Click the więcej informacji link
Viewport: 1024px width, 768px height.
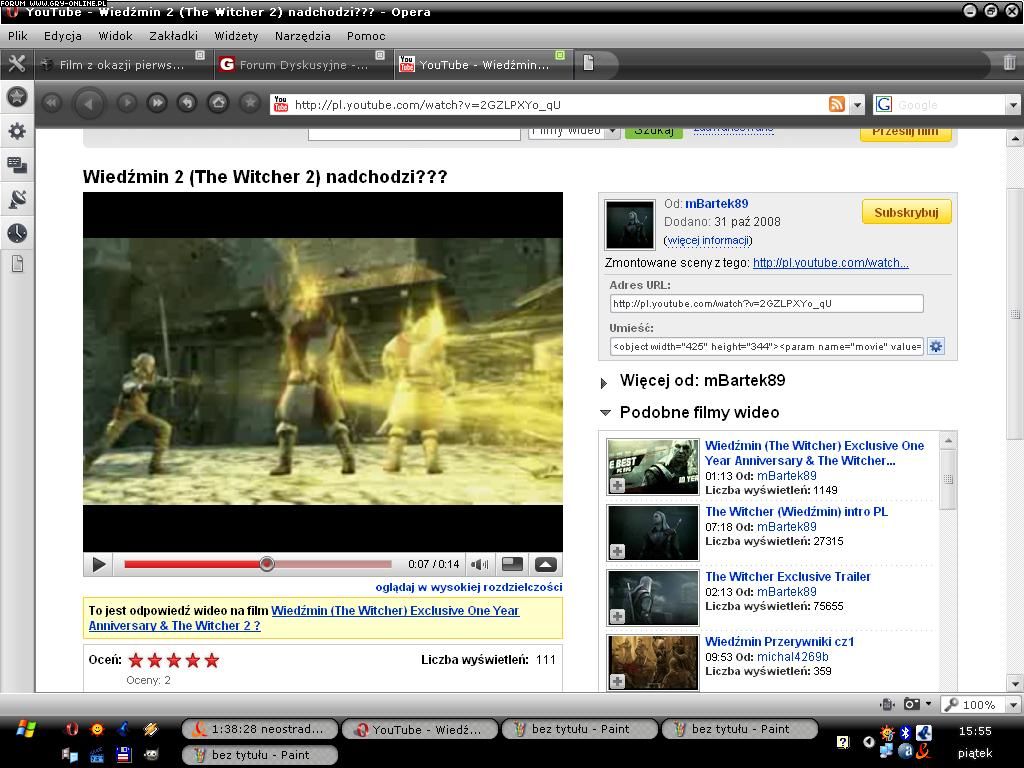(x=708, y=240)
